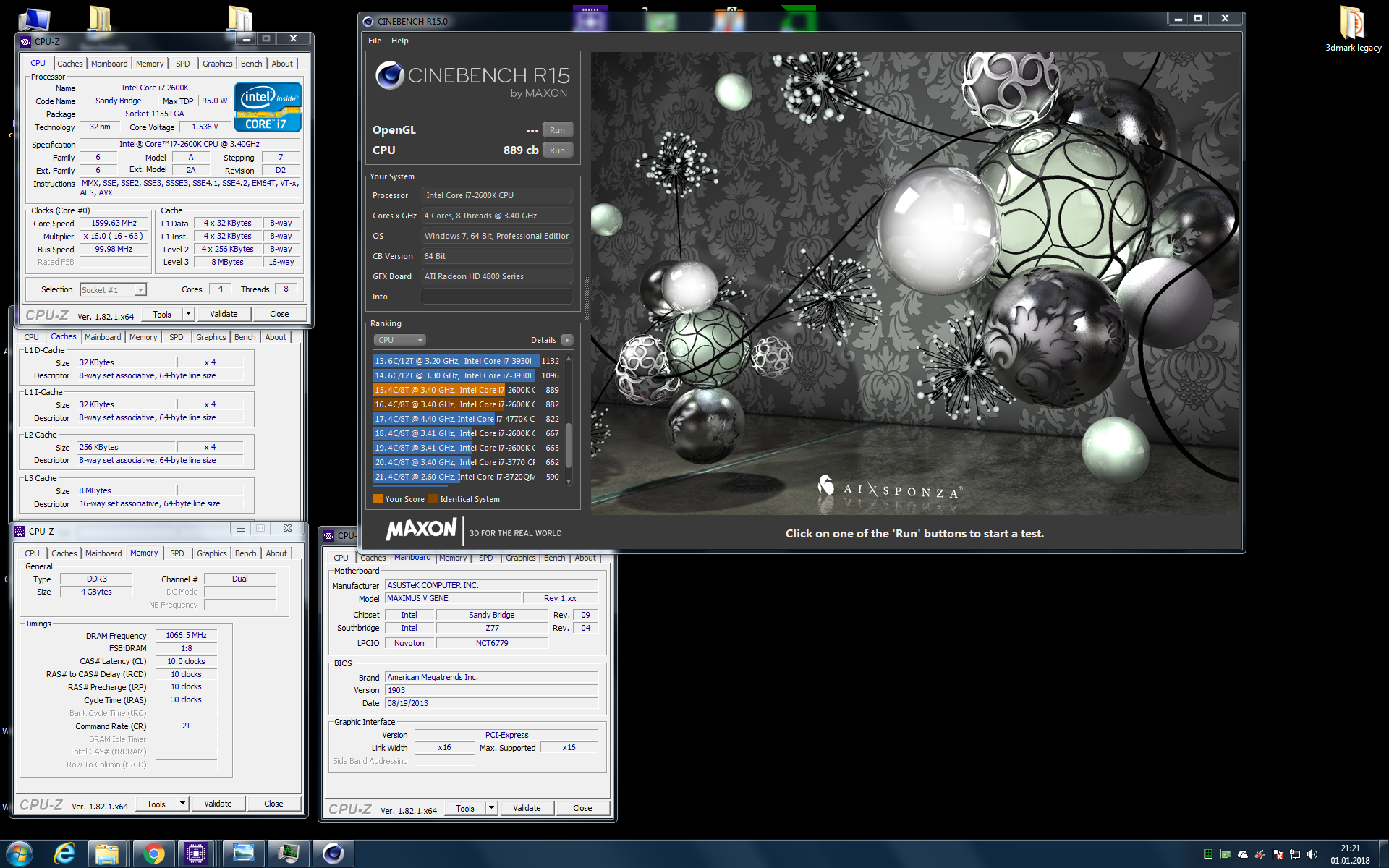
Task: Click the Identical System brown legend swatch
Action: pyautogui.click(x=433, y=499)
